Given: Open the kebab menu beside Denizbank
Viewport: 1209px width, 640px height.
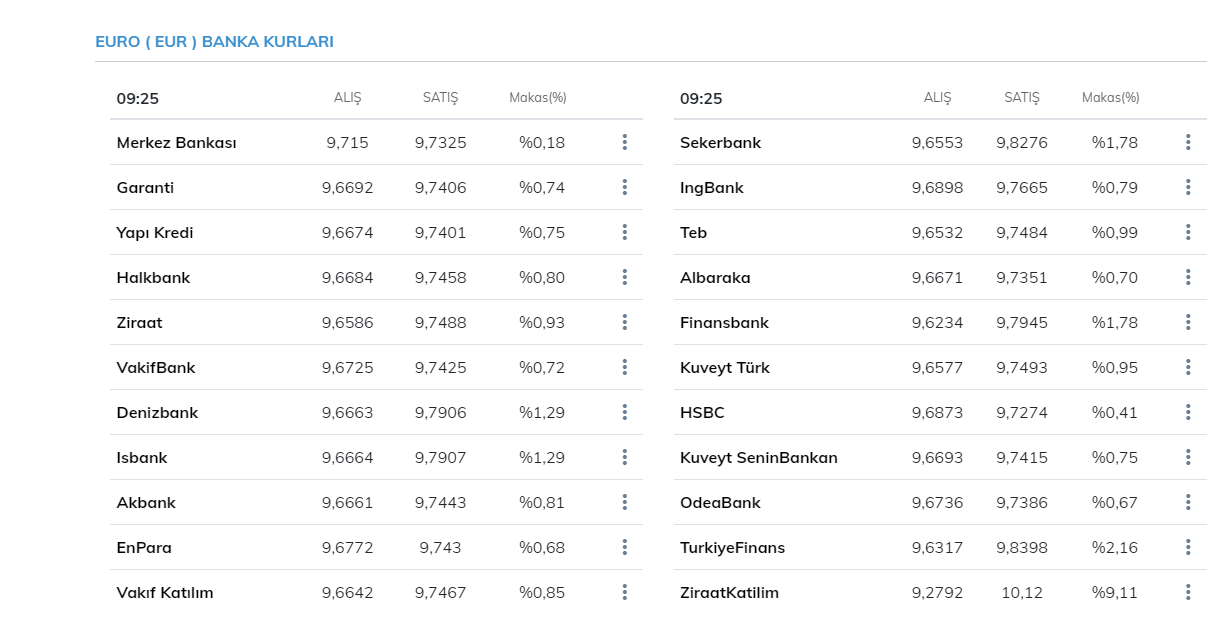Looking at the screenshot, I should pyautogui.click(x=624, y=412).
